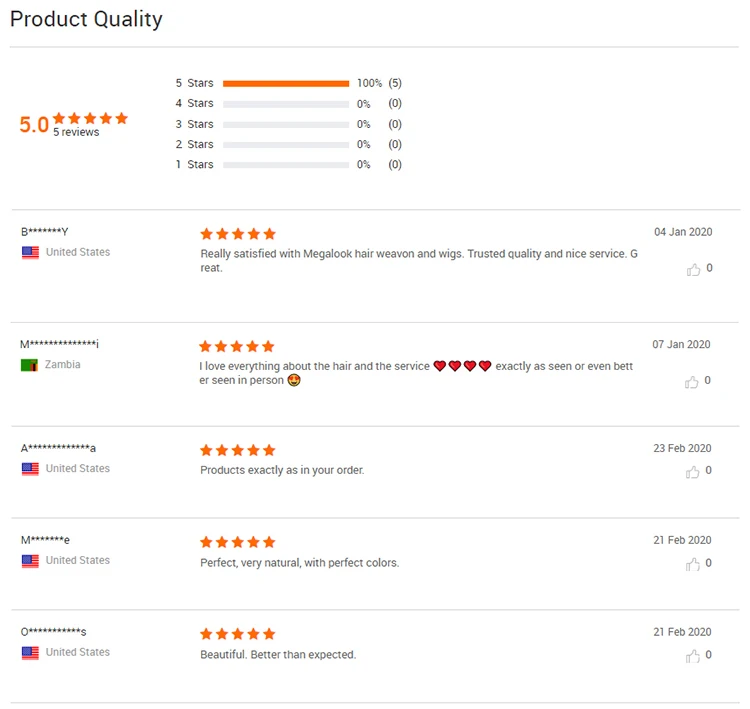
Task: Like the "Beautiful. Better than expected" review
Action: tap(693, 656)
